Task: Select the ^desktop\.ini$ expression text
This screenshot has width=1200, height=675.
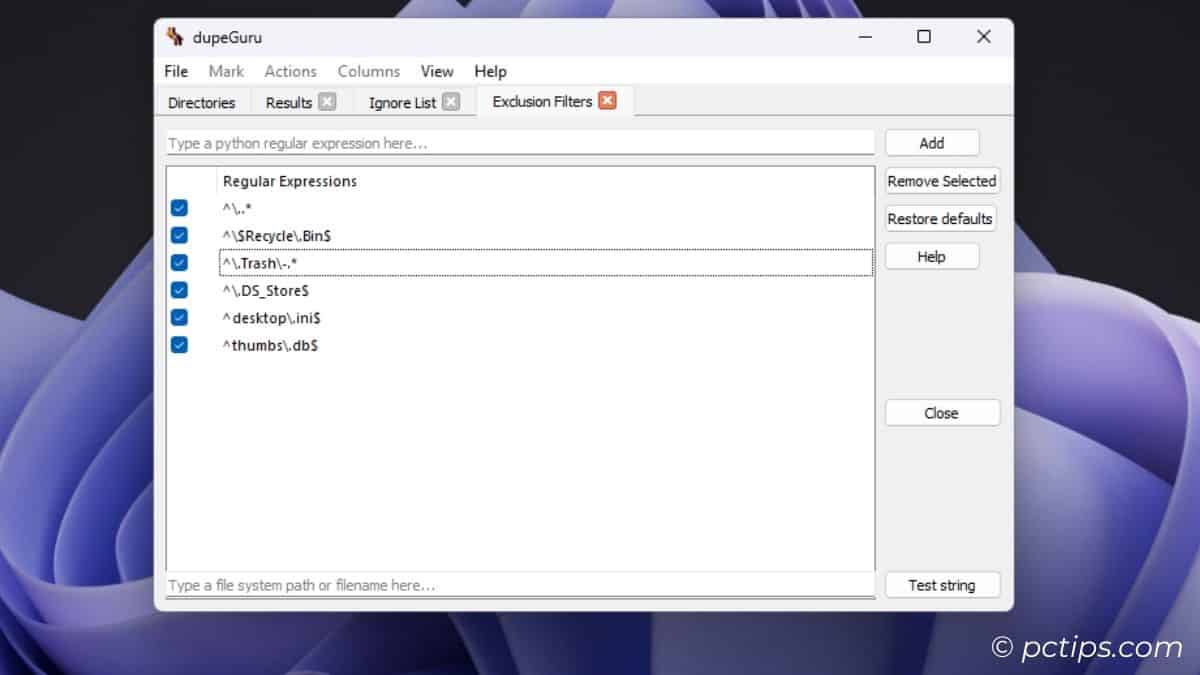Action: [271, 317]
